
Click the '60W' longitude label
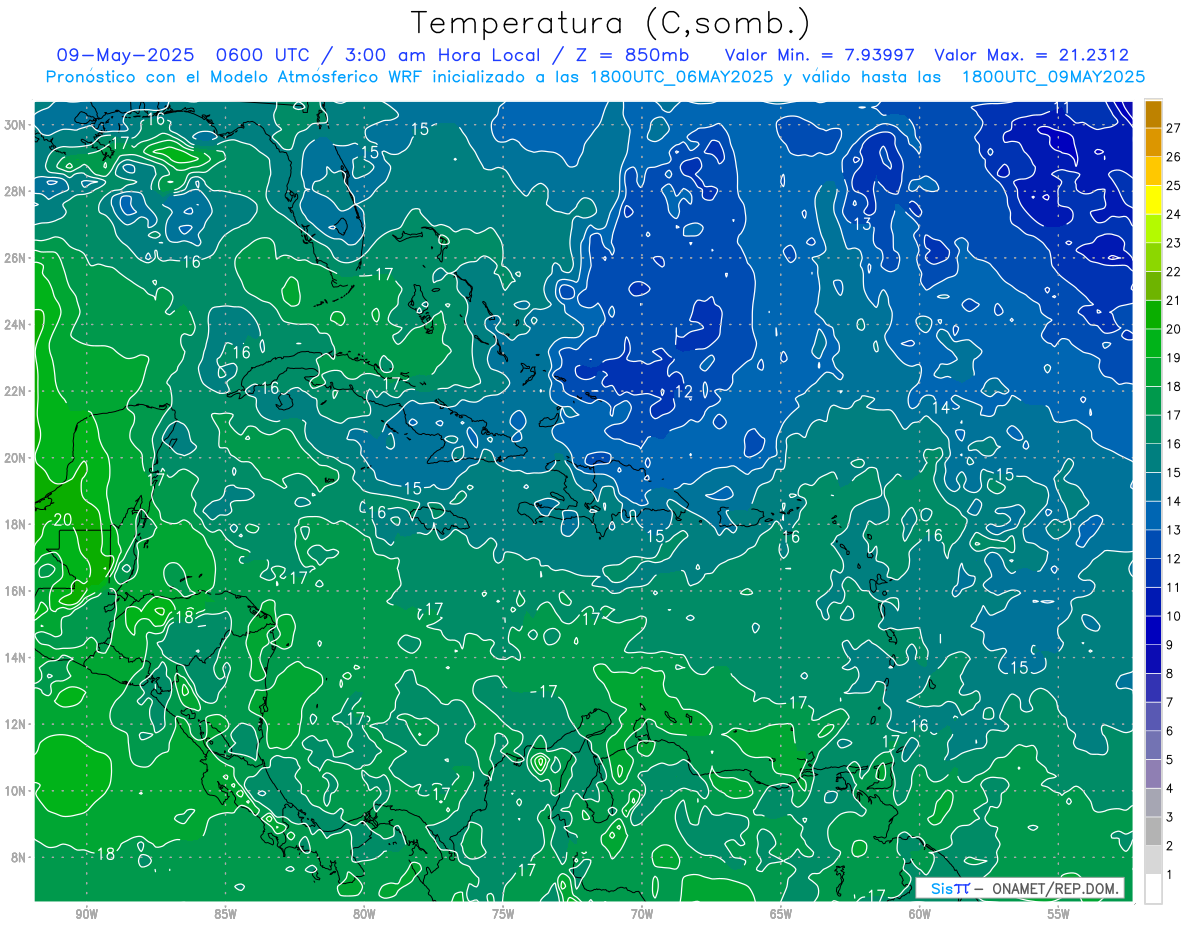(x=920, y=914)
